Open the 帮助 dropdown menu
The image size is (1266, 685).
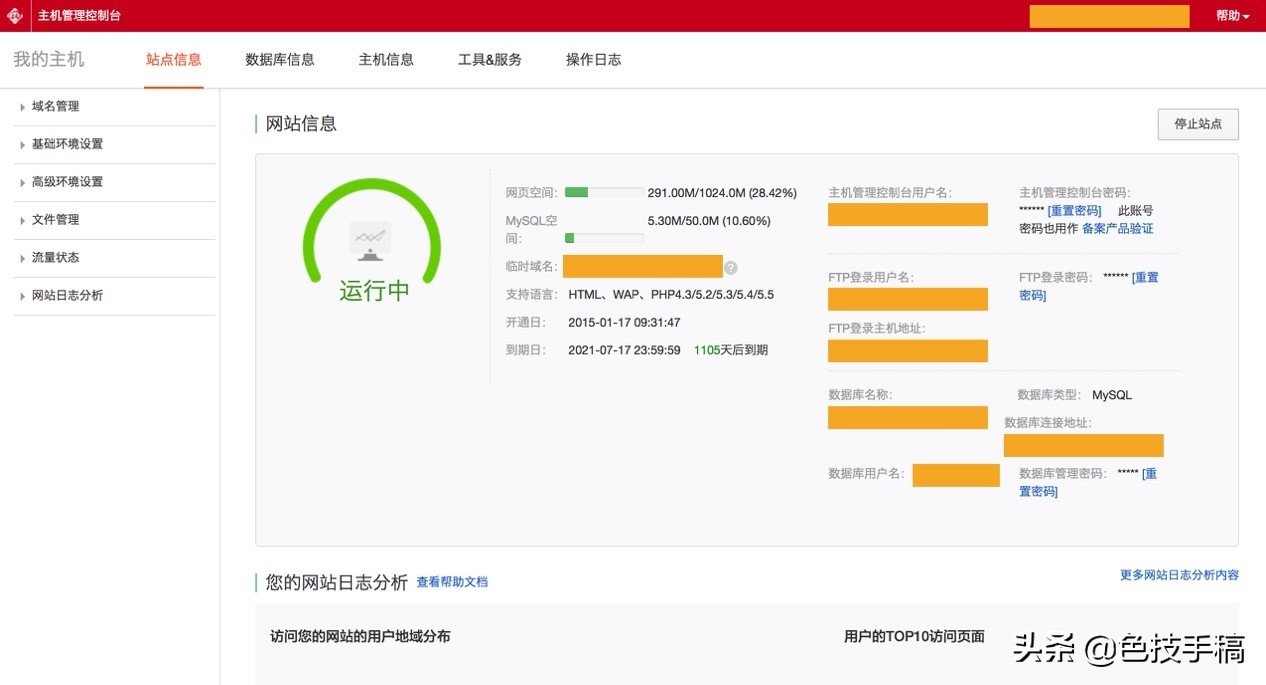tap(1232, 15)
